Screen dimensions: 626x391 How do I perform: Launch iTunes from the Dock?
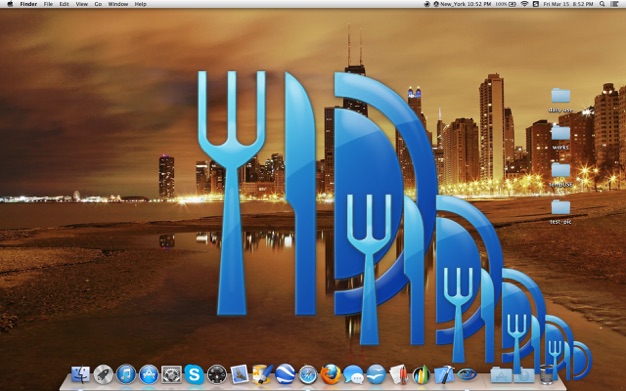[x=126, y=375]
